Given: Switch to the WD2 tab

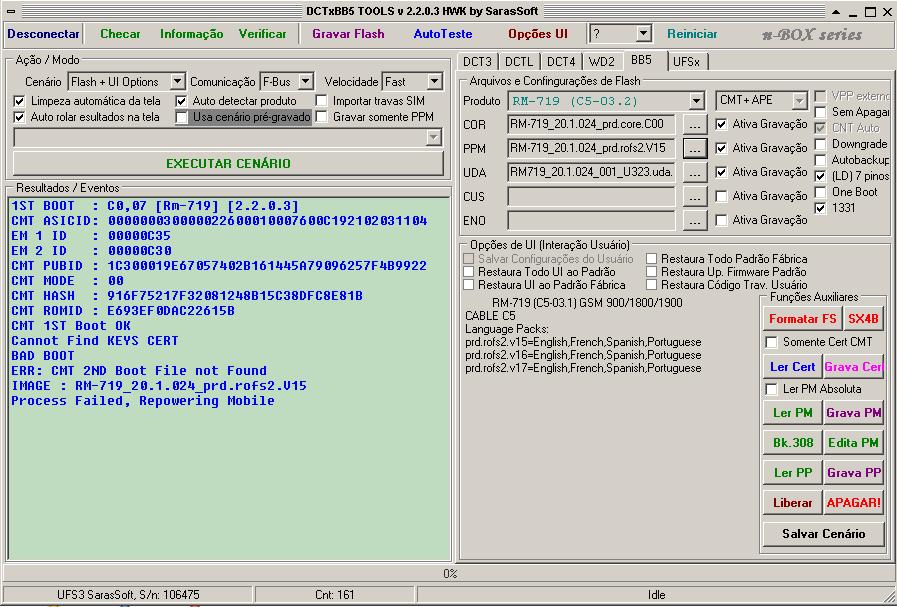Looking at the screenshot, I should (601, 62).
